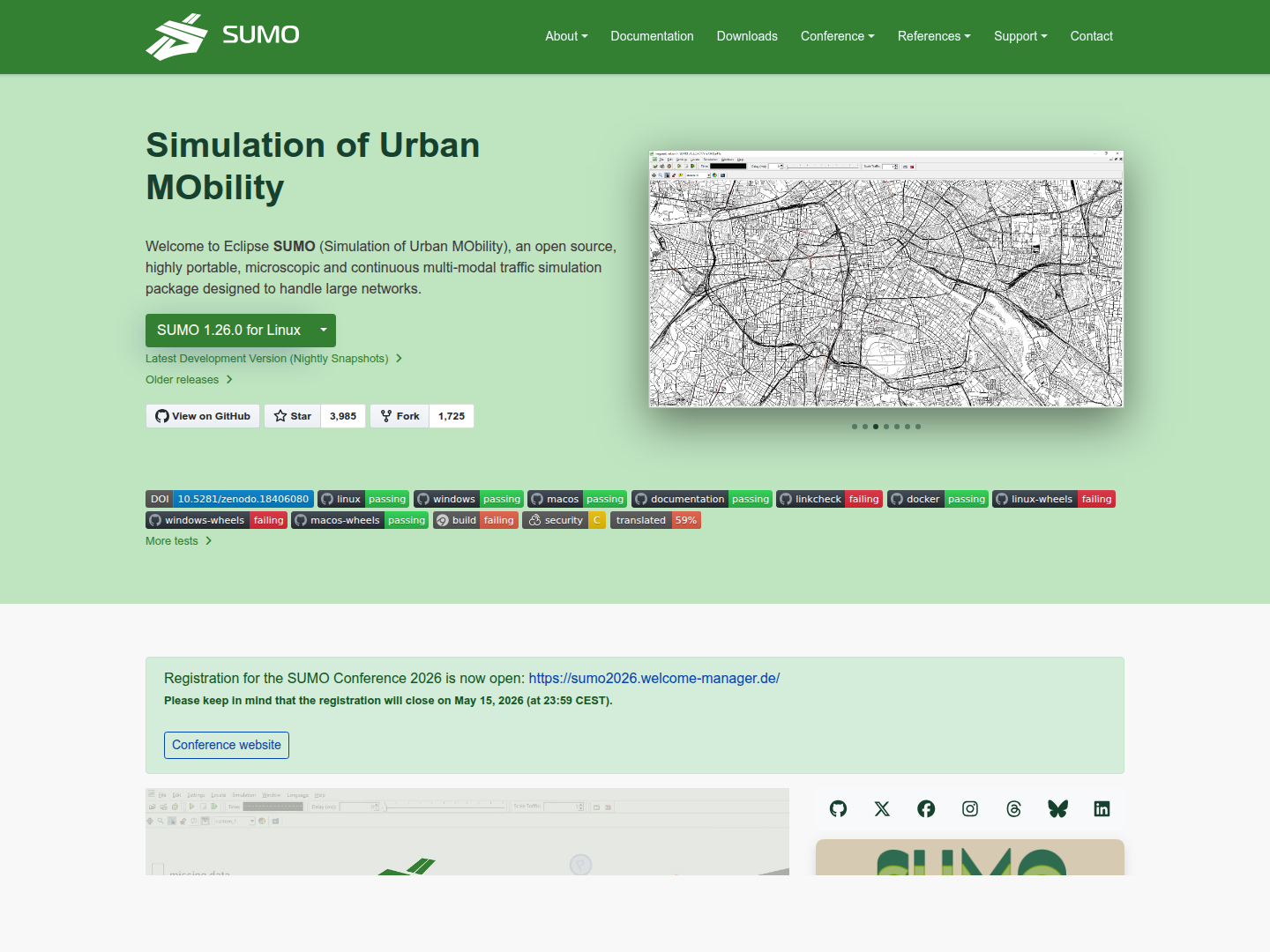Open the linkcheck failing badge
This screenshot has width=1270, height=952.
coord(829,499)
